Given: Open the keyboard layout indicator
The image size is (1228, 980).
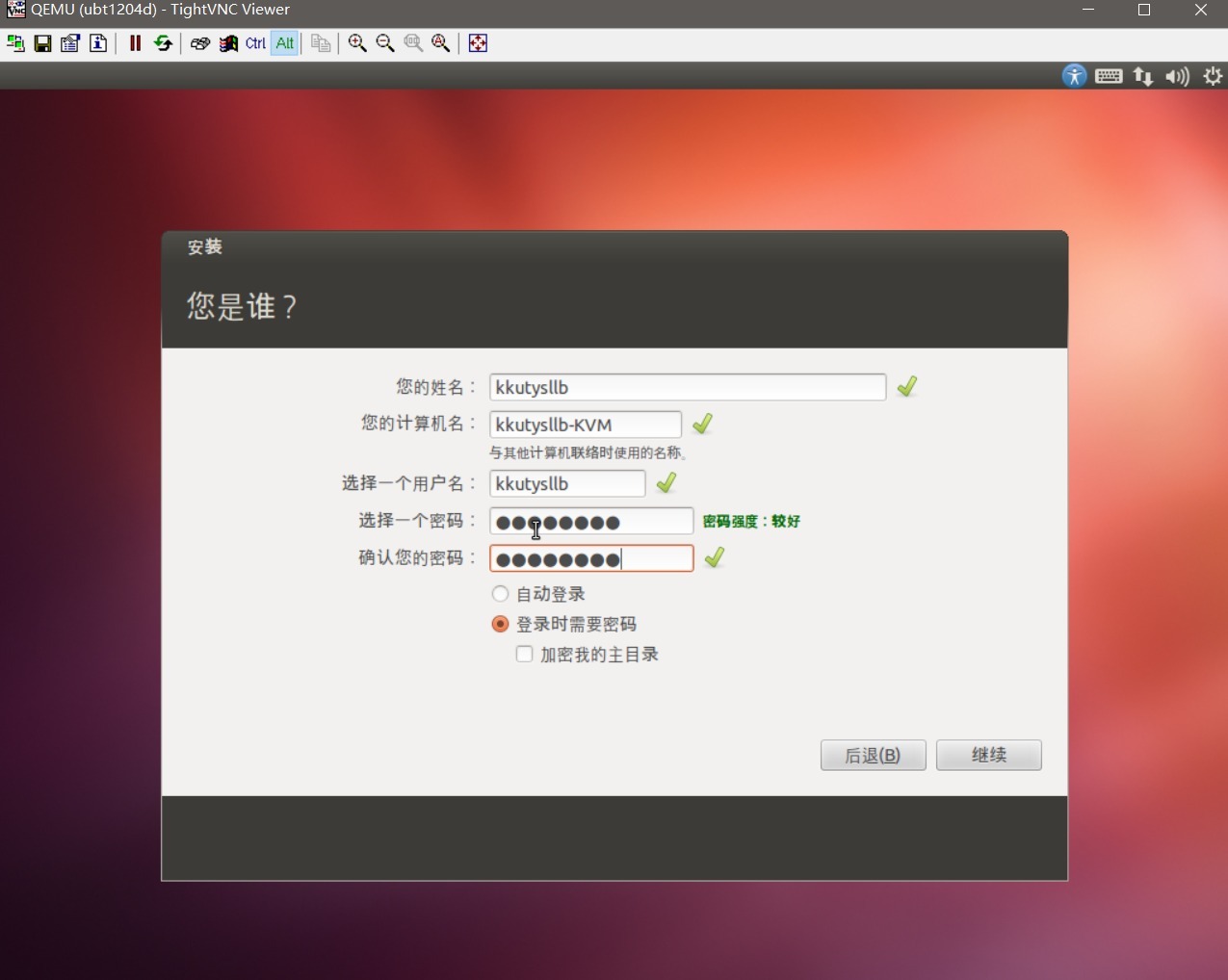Looking at the screenshot, I should pos(1109,76).
